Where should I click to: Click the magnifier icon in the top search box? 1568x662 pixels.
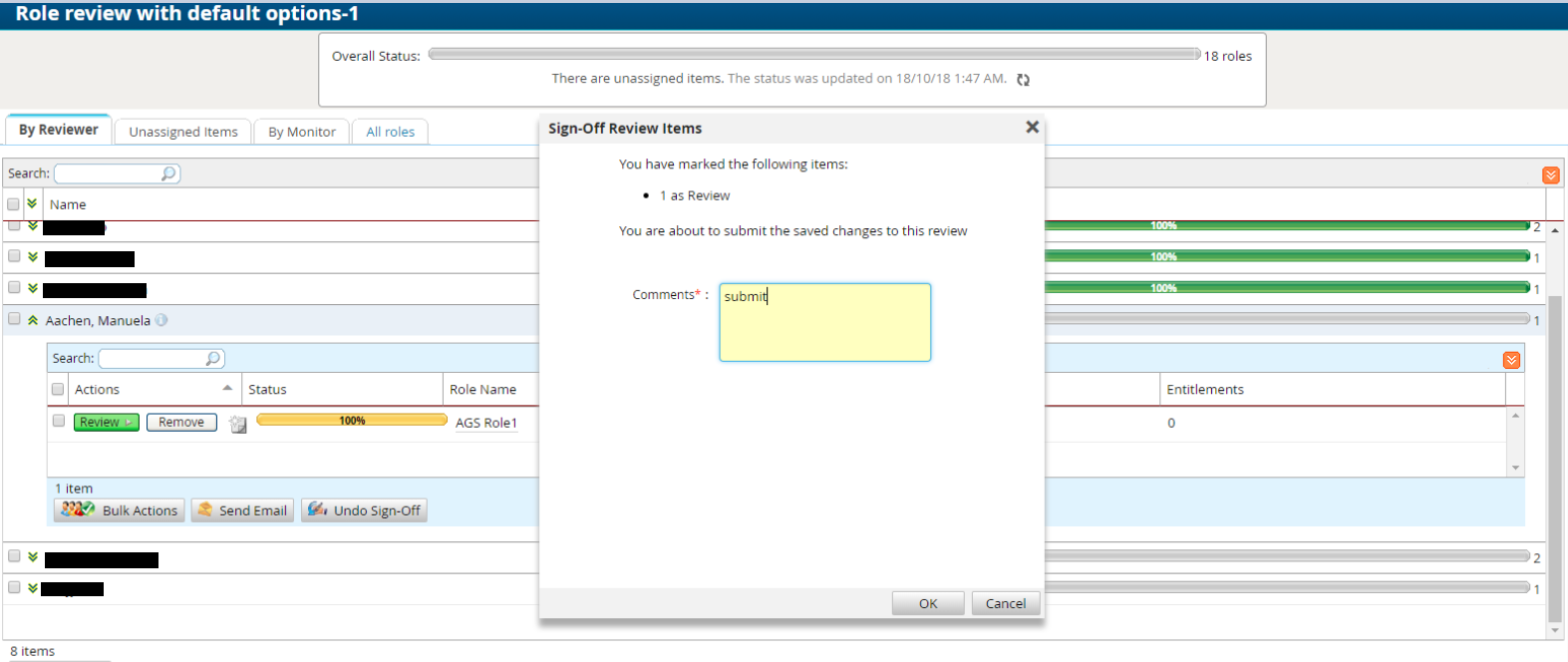coord(168,173)
